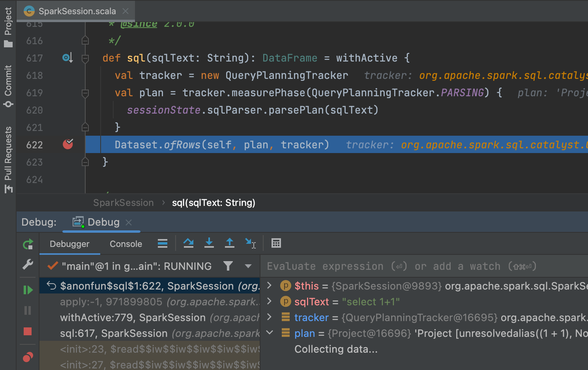Click the fold end marker at line 621
The height and width of the screenshot is (370, 588).
click(x=85, y=127)
